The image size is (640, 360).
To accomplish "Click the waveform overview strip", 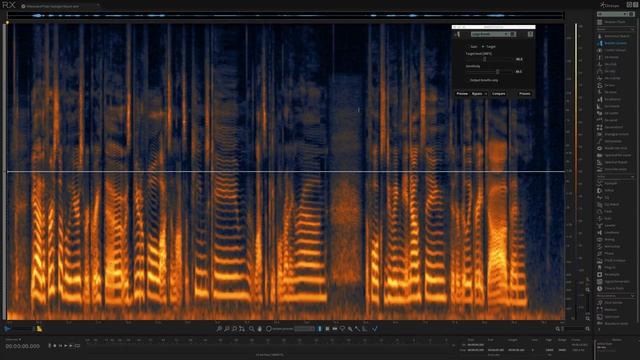I will click(286, 16).
